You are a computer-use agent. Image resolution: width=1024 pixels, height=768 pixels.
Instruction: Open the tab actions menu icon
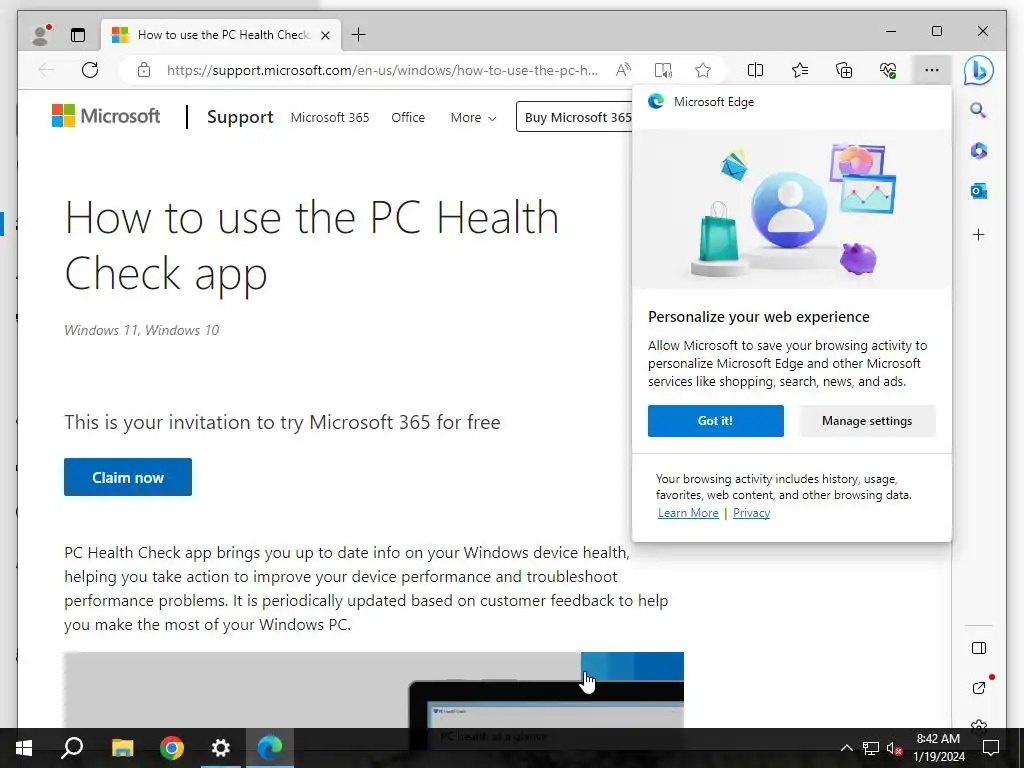(78, 35)
